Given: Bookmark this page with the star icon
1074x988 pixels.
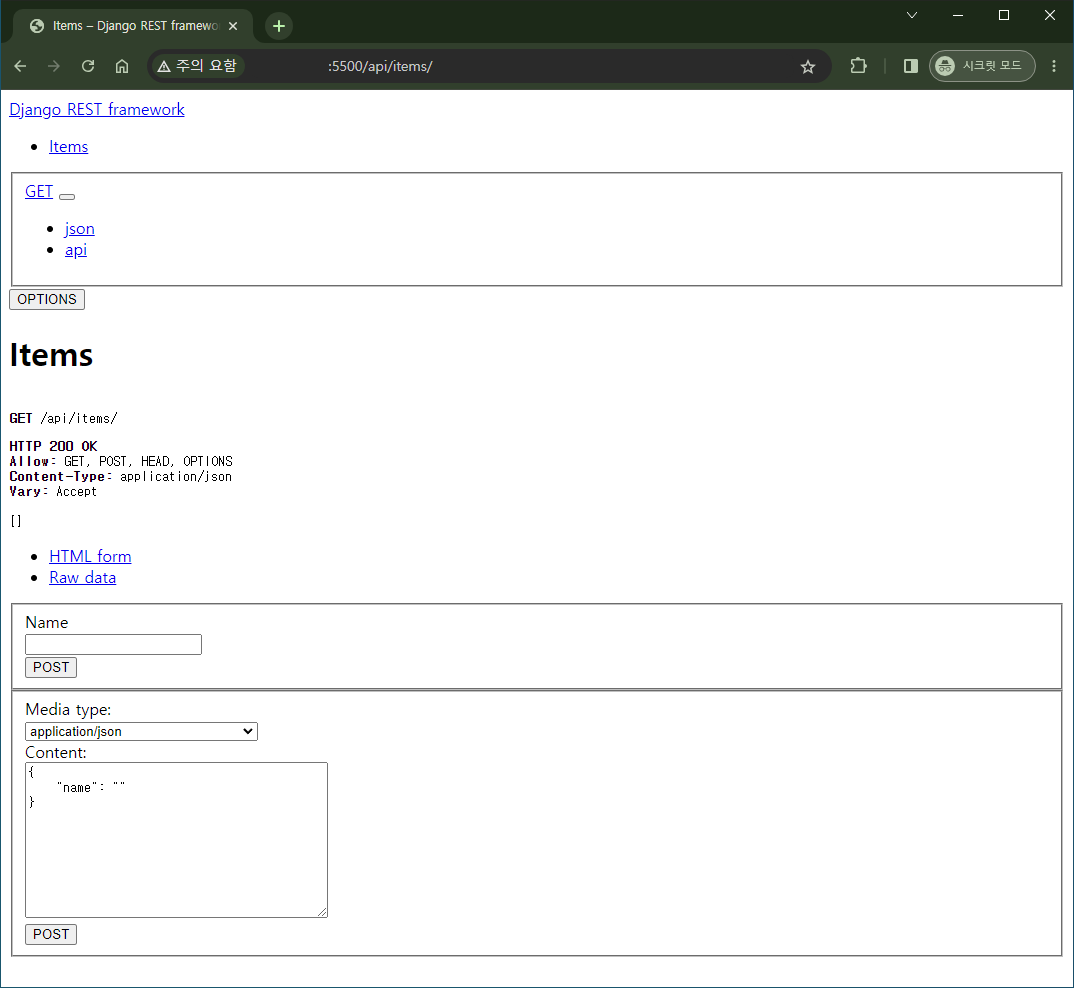Looking at the screenshot, I should pyautogui.click(x=808, y=66).
